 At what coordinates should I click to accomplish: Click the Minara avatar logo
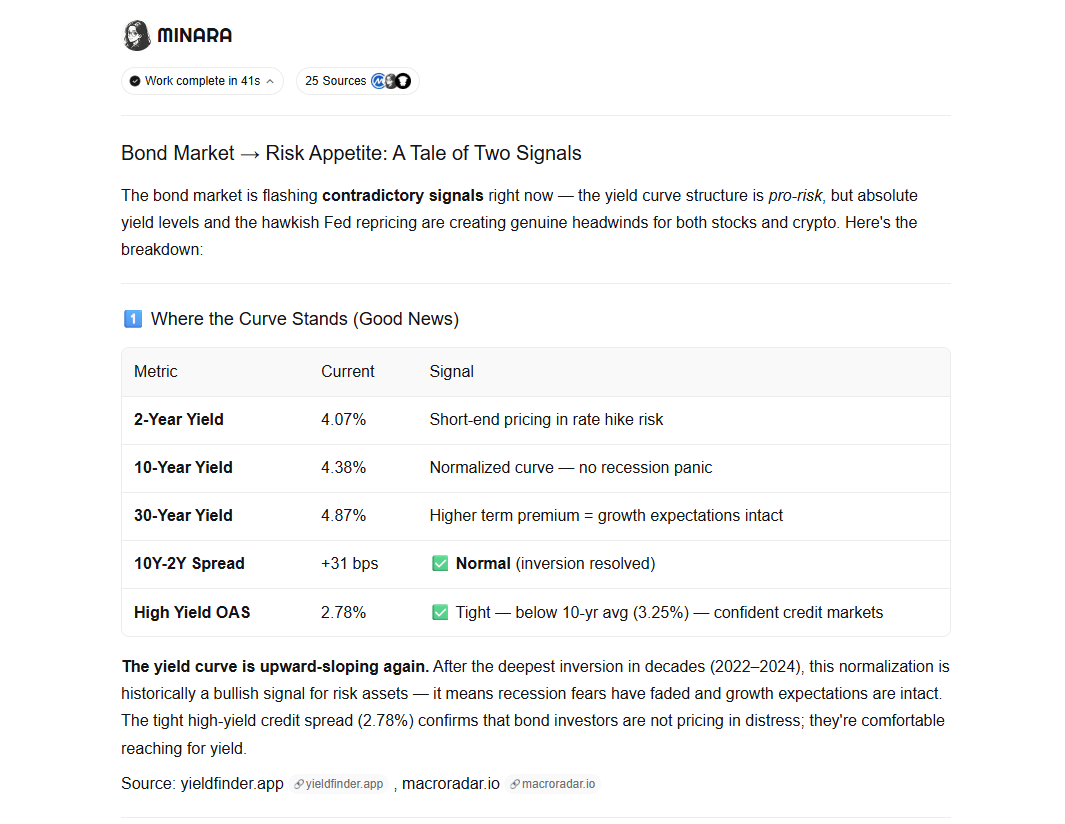pyautogui.click(x=137, y=35)
